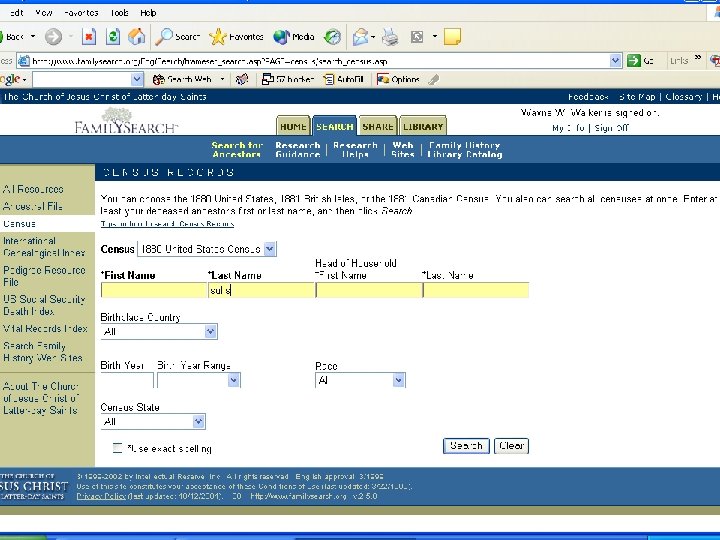
Task: Click the Mail envelope icon
Action: (360, 37)
